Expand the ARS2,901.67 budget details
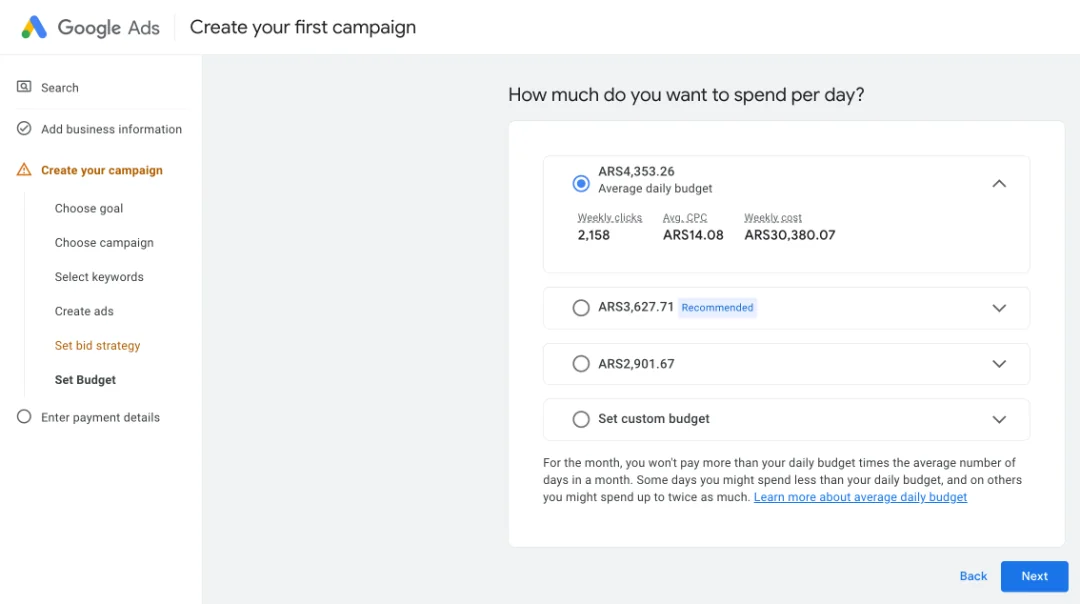This screenshot has width=1080, height=604. [x=999, y=364]
